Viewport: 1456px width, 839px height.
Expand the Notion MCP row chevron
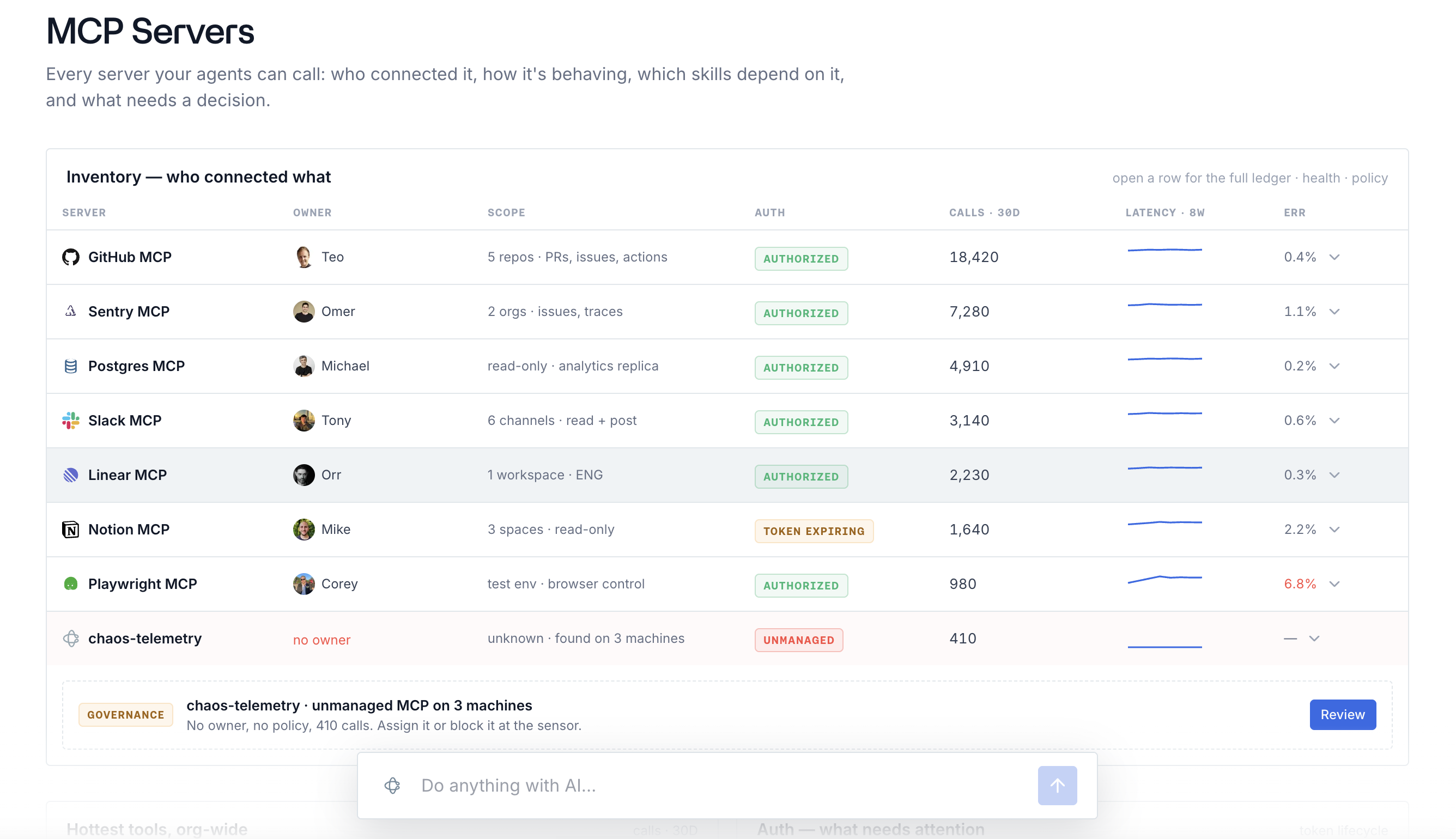pos(1334,530)
